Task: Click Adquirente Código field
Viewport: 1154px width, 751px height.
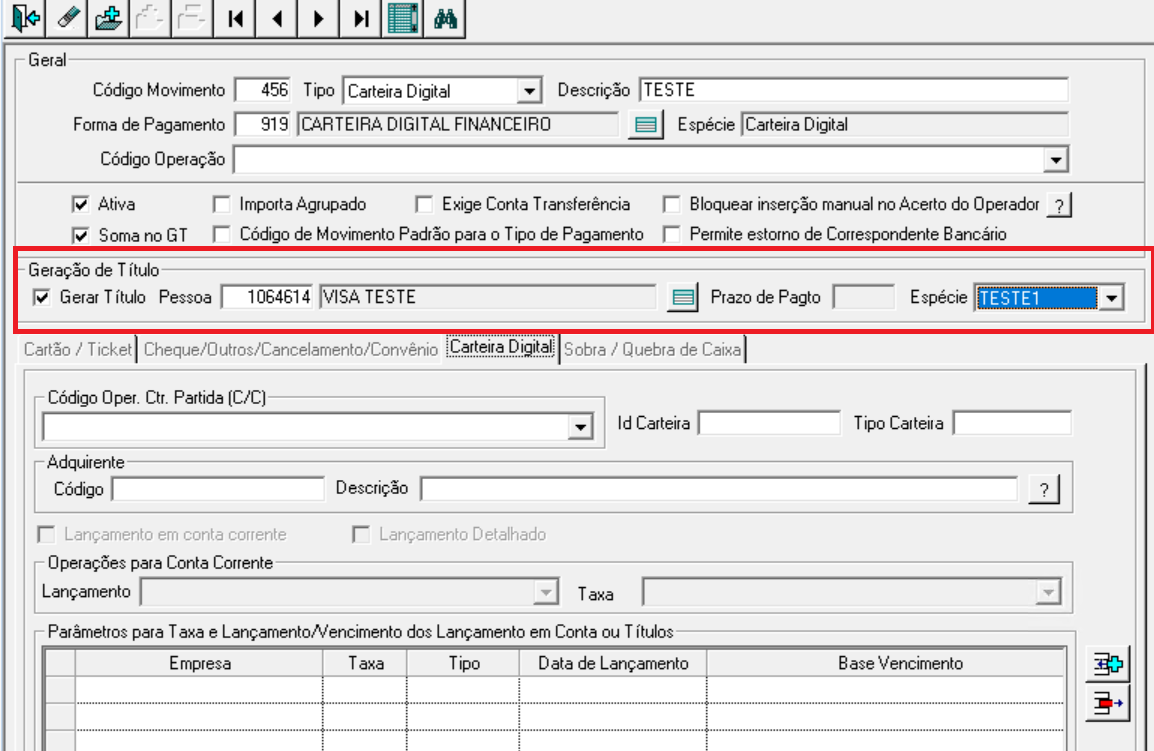Action: click(x=218, y=489)
